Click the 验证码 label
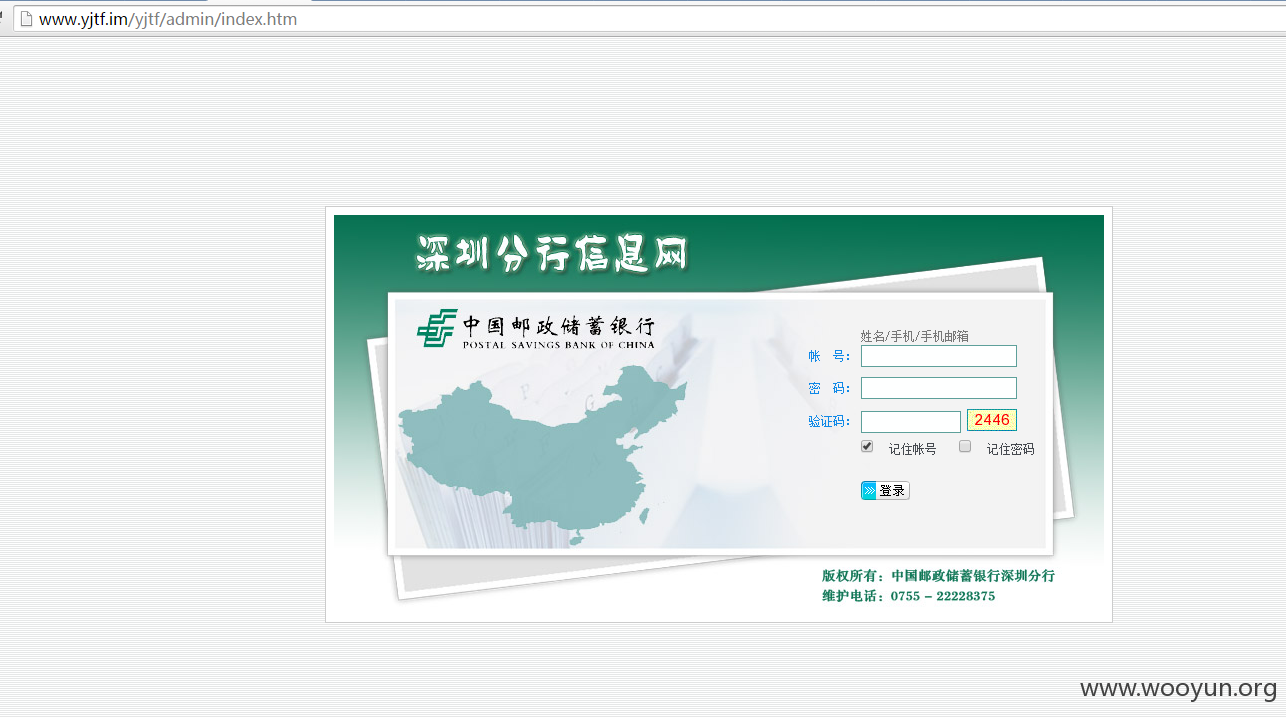The height and width of the screenshot is (717, 1286). click(x=829, y=422)
